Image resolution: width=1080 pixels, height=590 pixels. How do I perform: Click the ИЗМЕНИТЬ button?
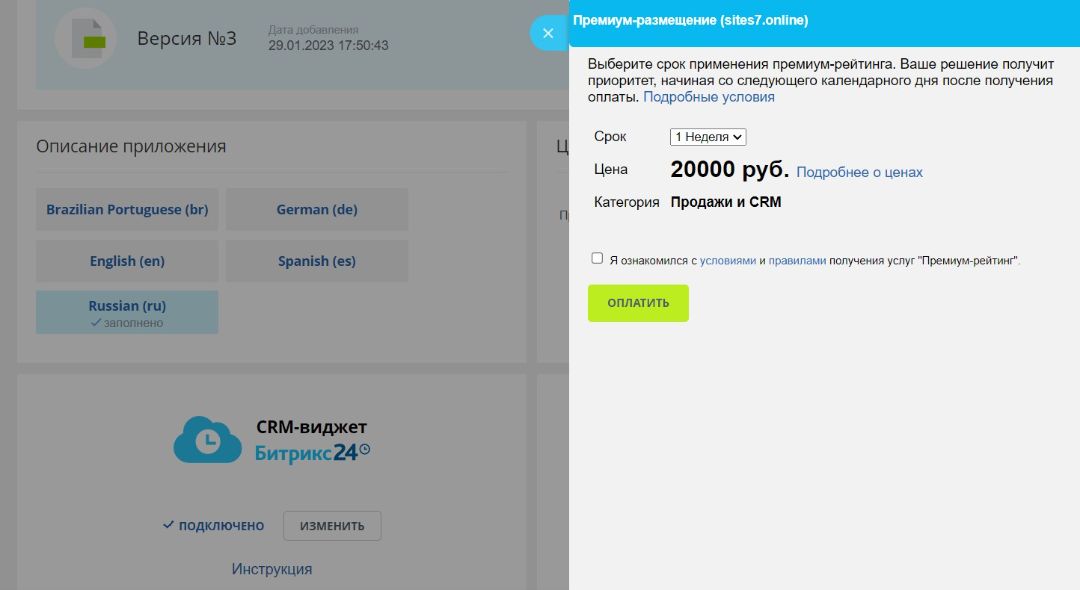(x=332, y=525)
